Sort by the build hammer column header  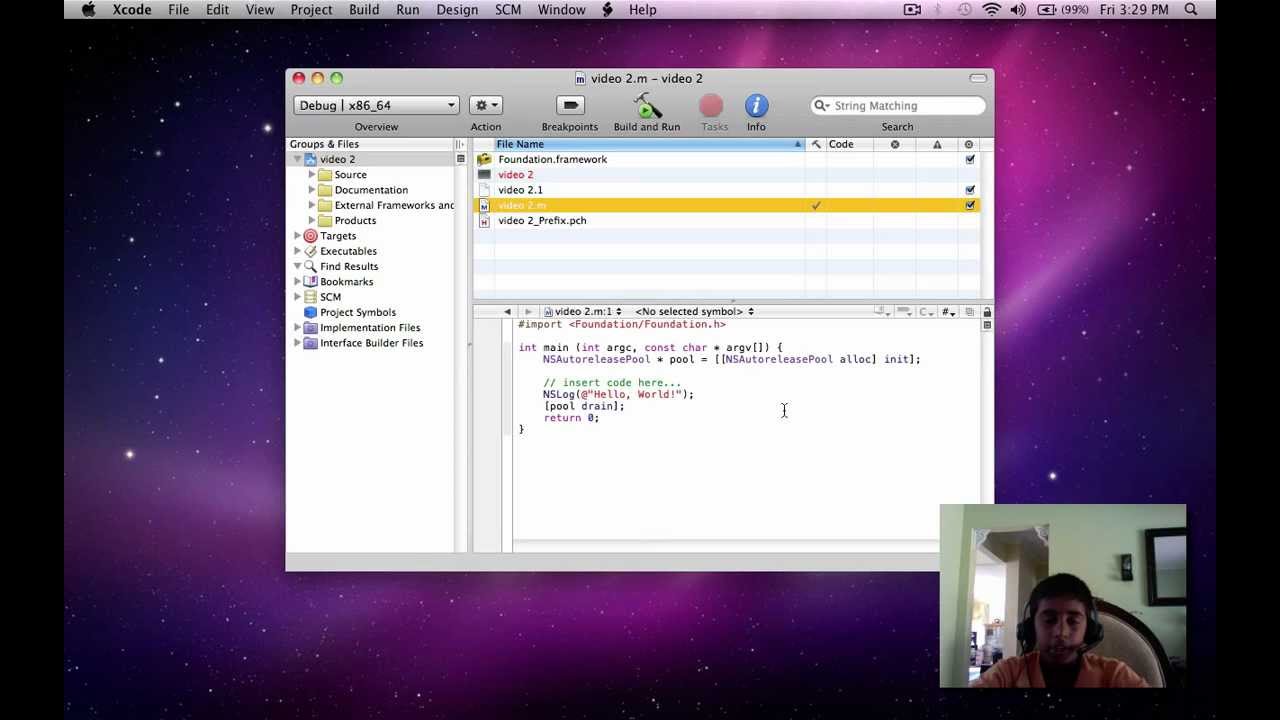pos(816,144)
